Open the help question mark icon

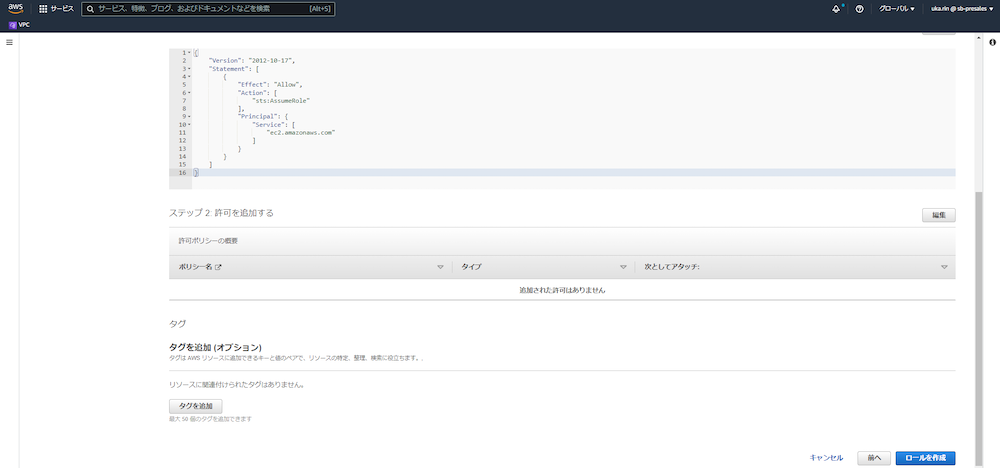(x=859, y=8)
